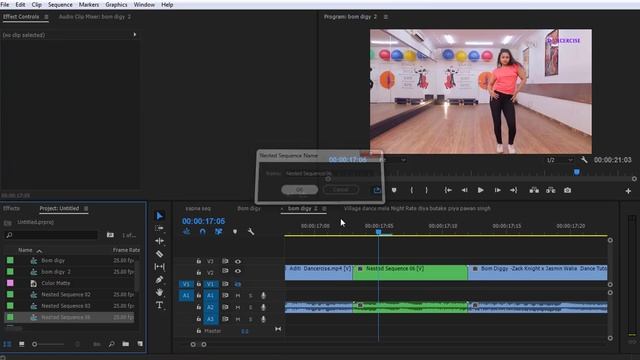Mute audio track A1
Screen dimensions: 640x360
pyautogui.click(x=238, y=296)
